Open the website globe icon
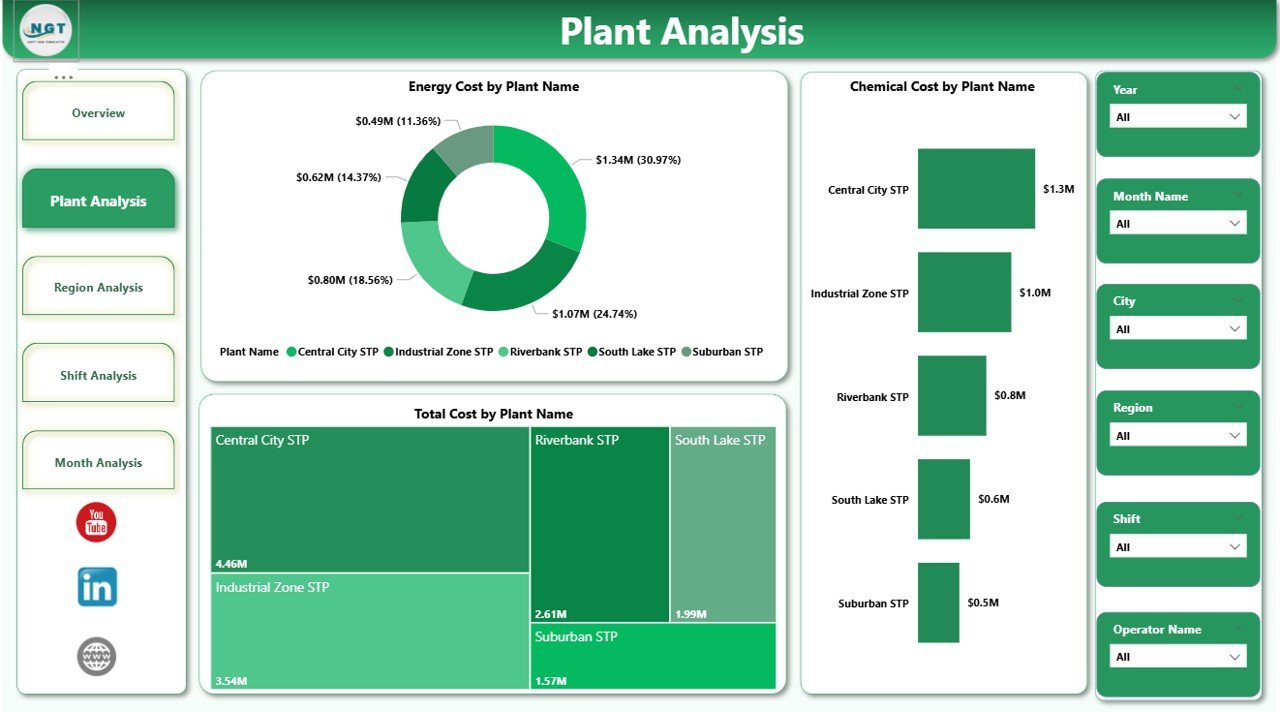Viewport: 1280px width, 712px height. [96, 656]
